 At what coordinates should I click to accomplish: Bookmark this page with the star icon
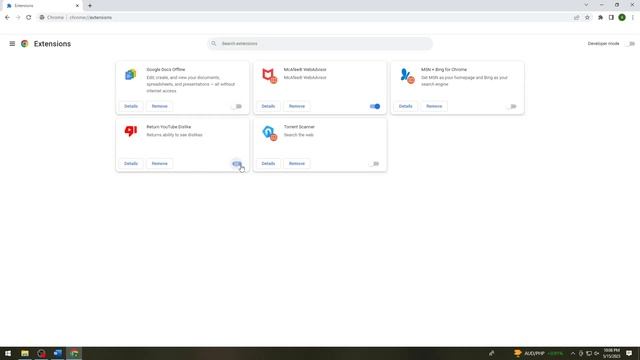coord(587,18)
